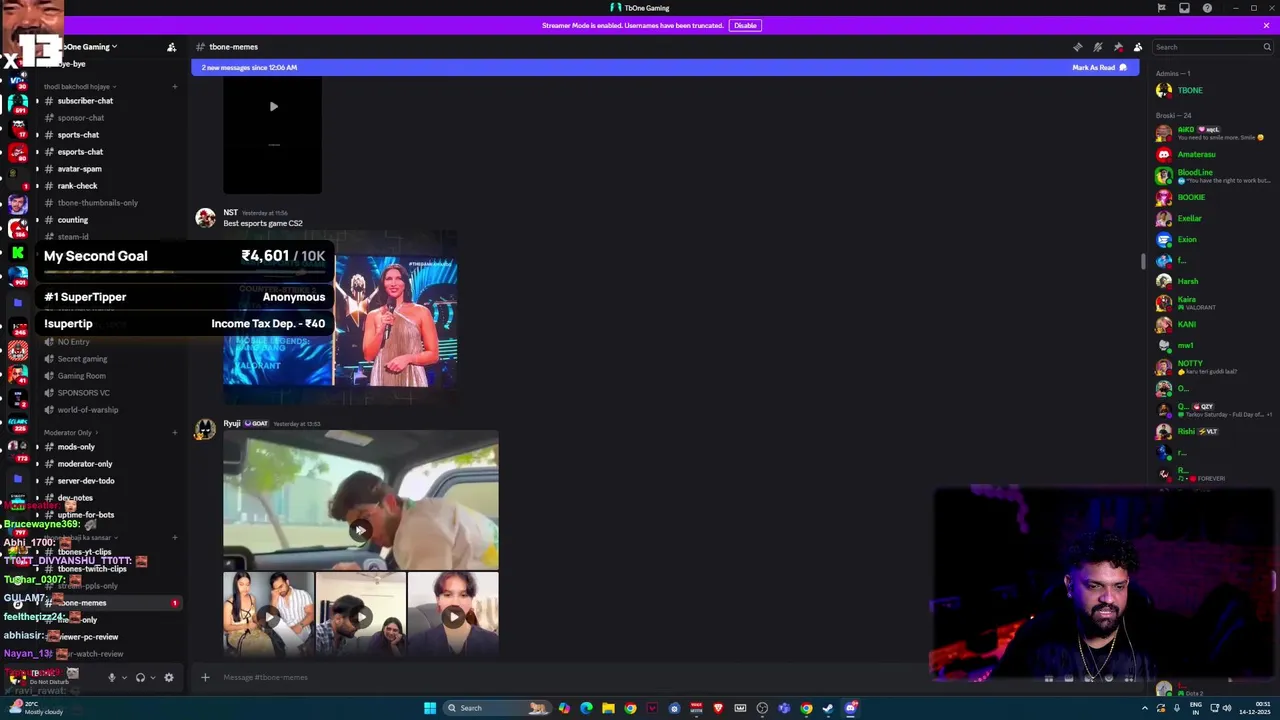Open the Inbox icon in title bar

pos(1184,8)
